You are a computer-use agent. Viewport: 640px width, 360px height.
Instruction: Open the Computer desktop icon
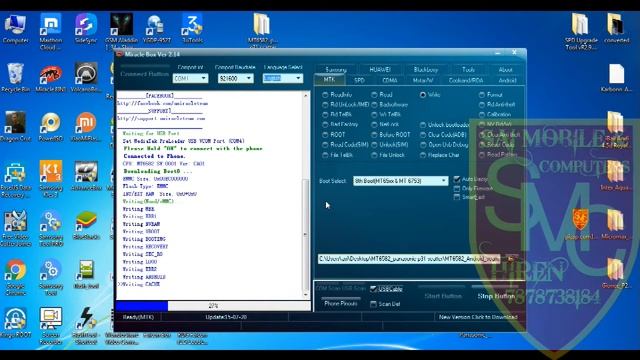click(x=15, y=29)
